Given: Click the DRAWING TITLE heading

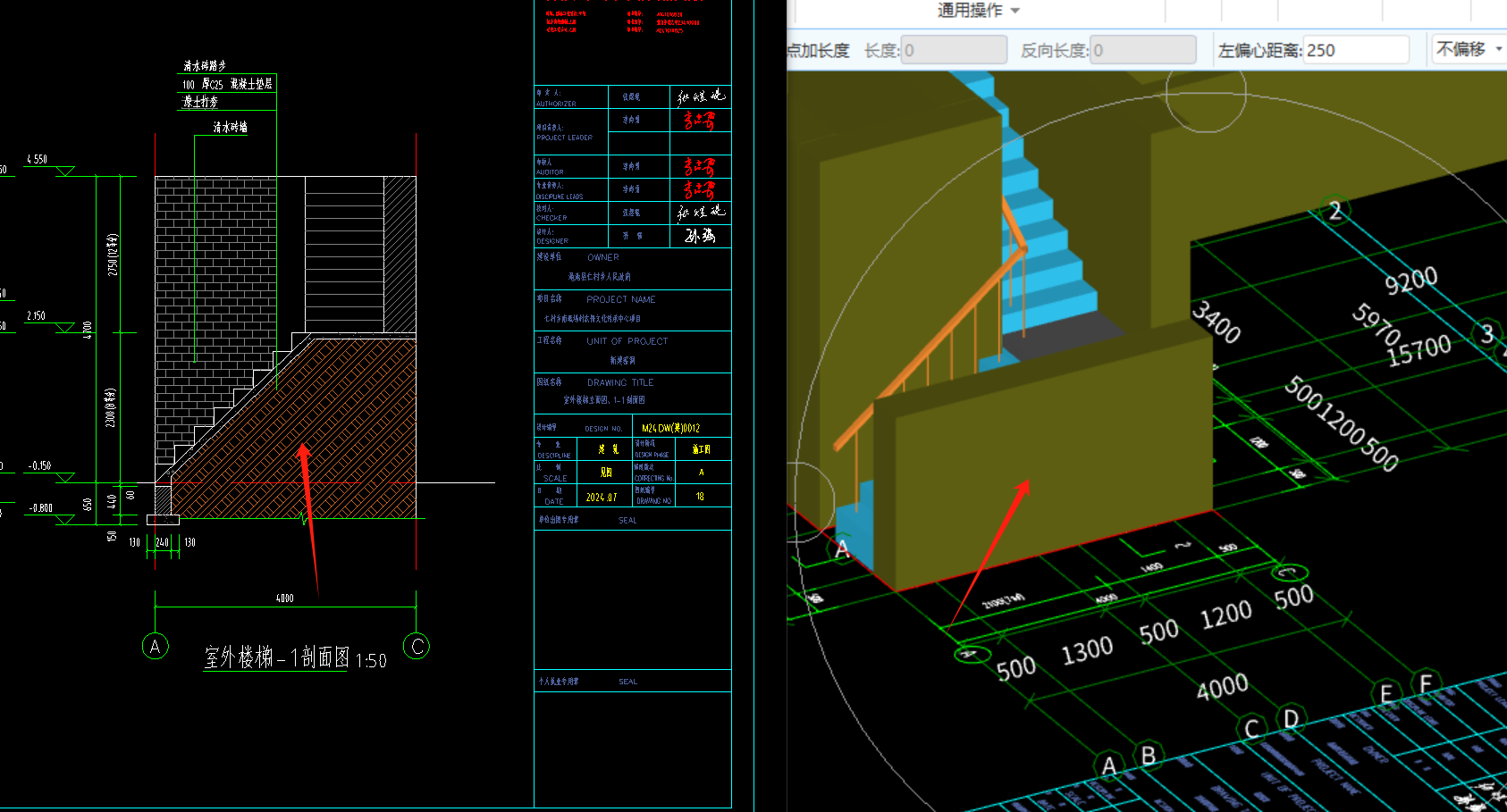Looking at the screenshot, I should pos(620,382).
